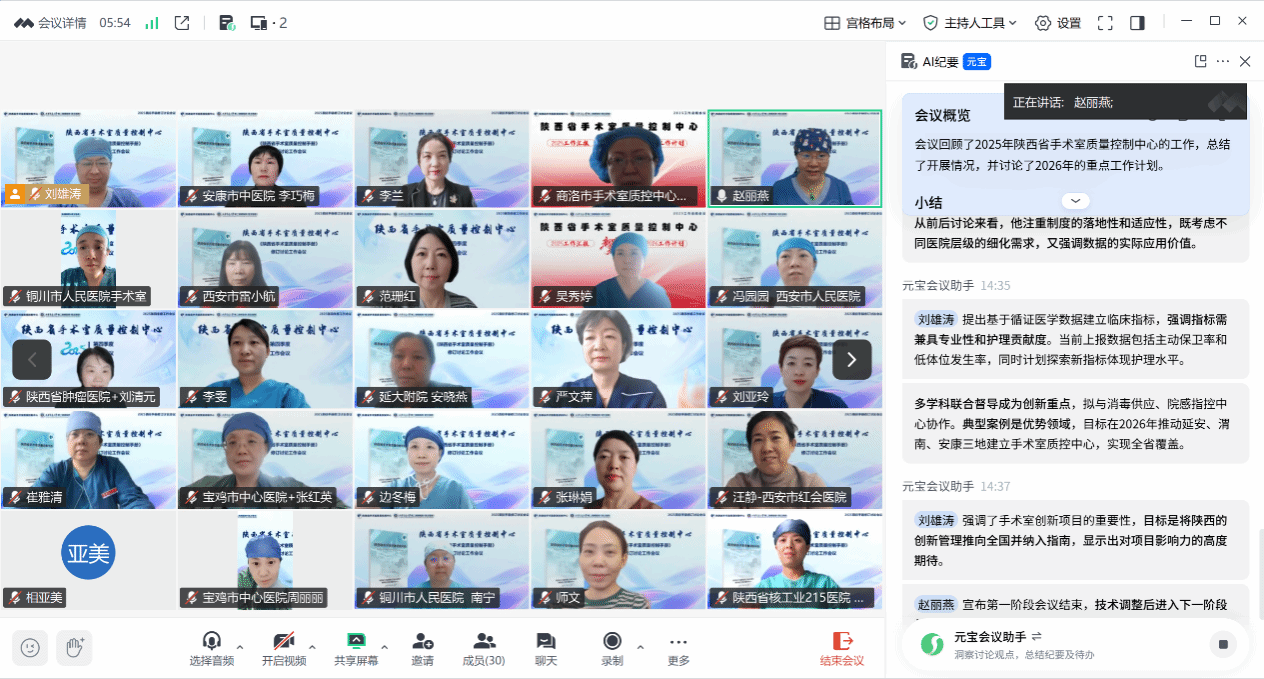Image resolution: width=1264 pixels, height=679 pixels.
Task: Stop the 元宝会议助手 assistant recording button
Action: (x=1222, y=645)
